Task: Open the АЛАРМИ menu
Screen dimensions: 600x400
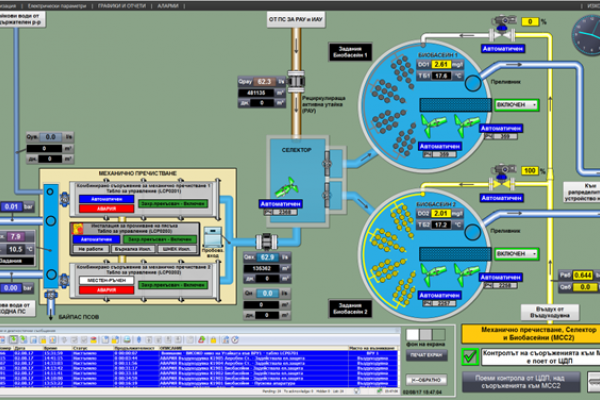Action: (168, 6)
